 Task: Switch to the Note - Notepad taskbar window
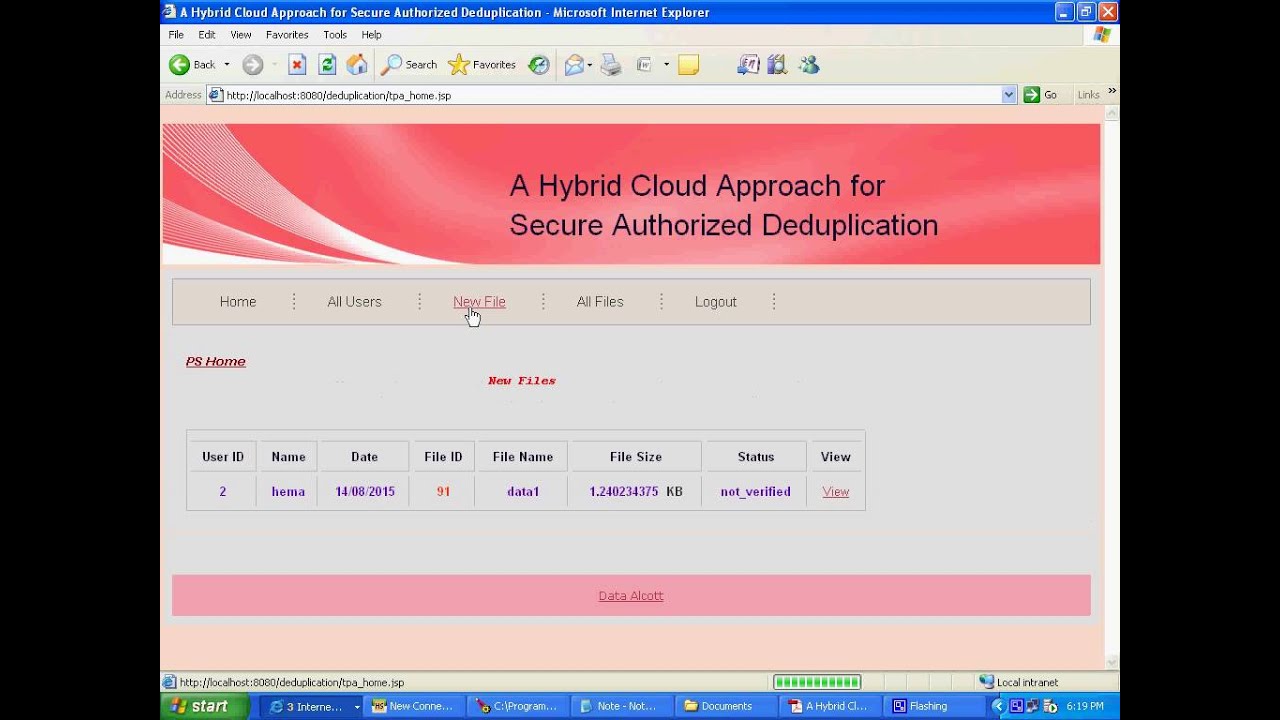623,706
